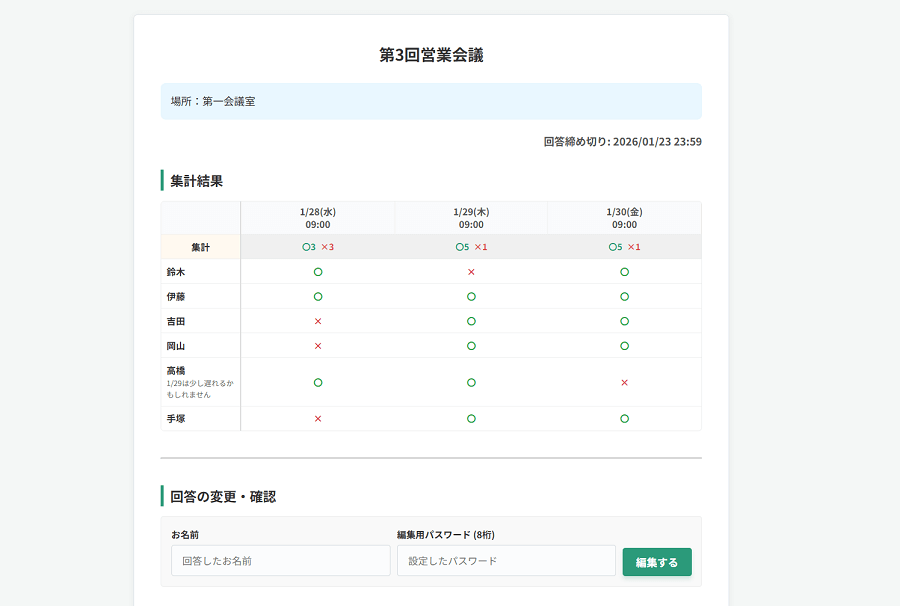Image resolution: width=900 pixels, height=606 pixels.
Task: Click Okayama's circle mark for 1/29
Action: (471, 346)
